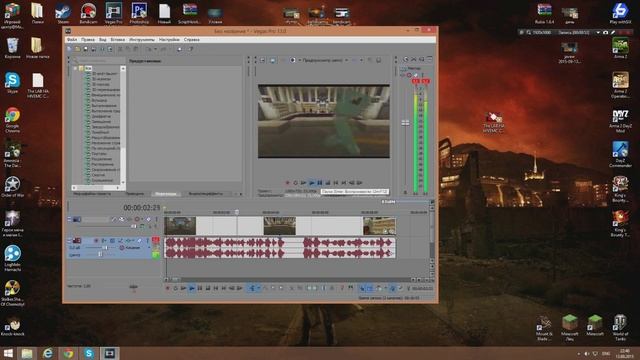Toggle snapping icon in timeline toolbar
Screen dimensions: 640x360
point(362,288)
